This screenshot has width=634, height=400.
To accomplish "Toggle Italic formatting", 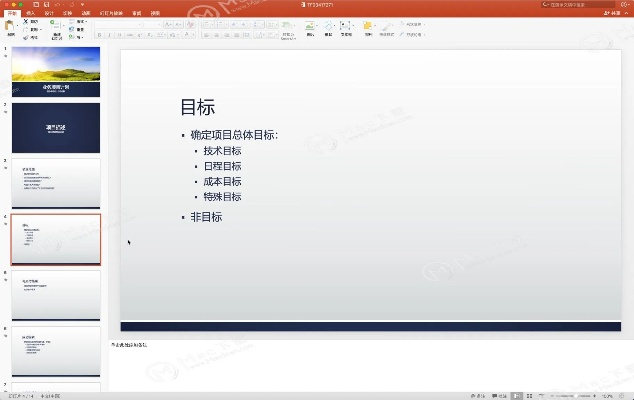I will click(110, 34).
